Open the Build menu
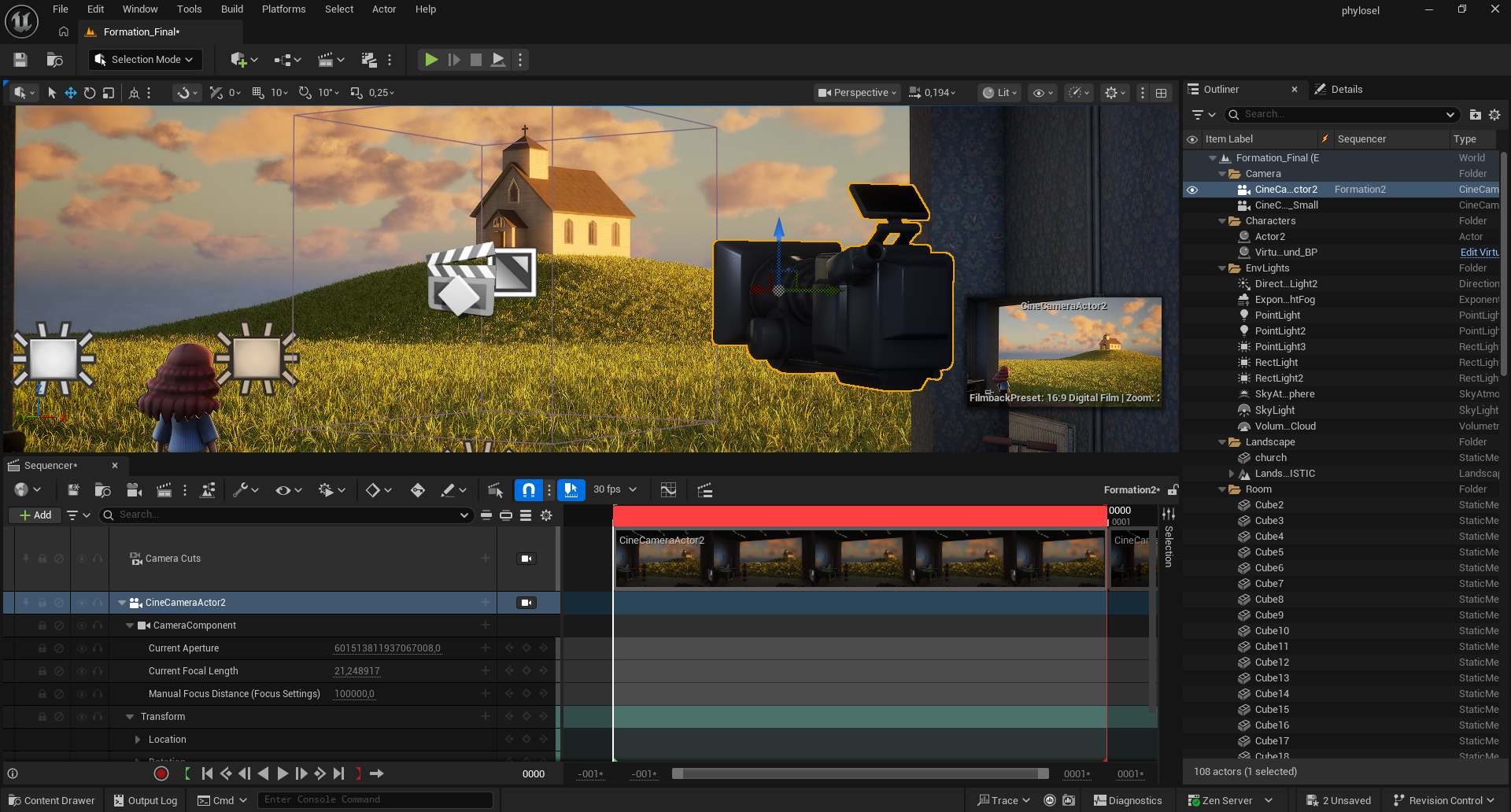Viewport: 1511px width, 812px height. 232,9
